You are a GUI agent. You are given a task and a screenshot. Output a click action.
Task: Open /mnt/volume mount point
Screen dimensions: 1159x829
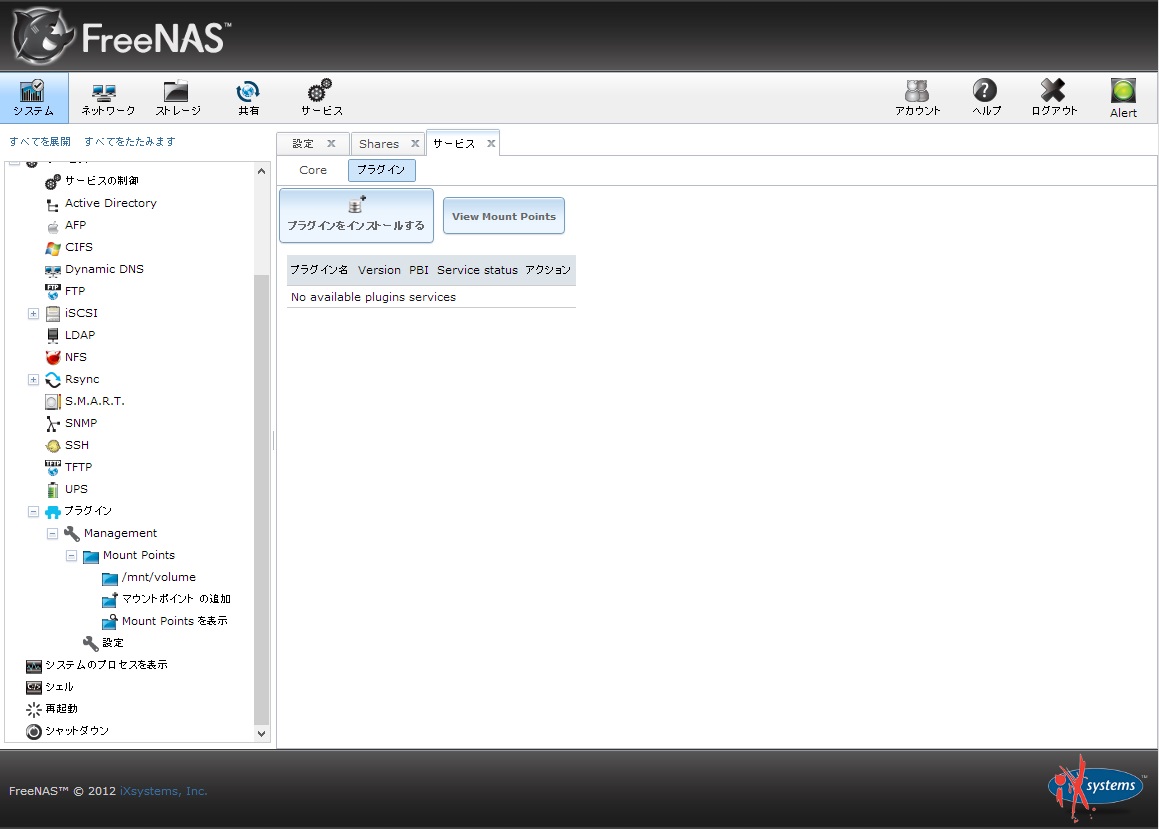(x=158, y=578)
